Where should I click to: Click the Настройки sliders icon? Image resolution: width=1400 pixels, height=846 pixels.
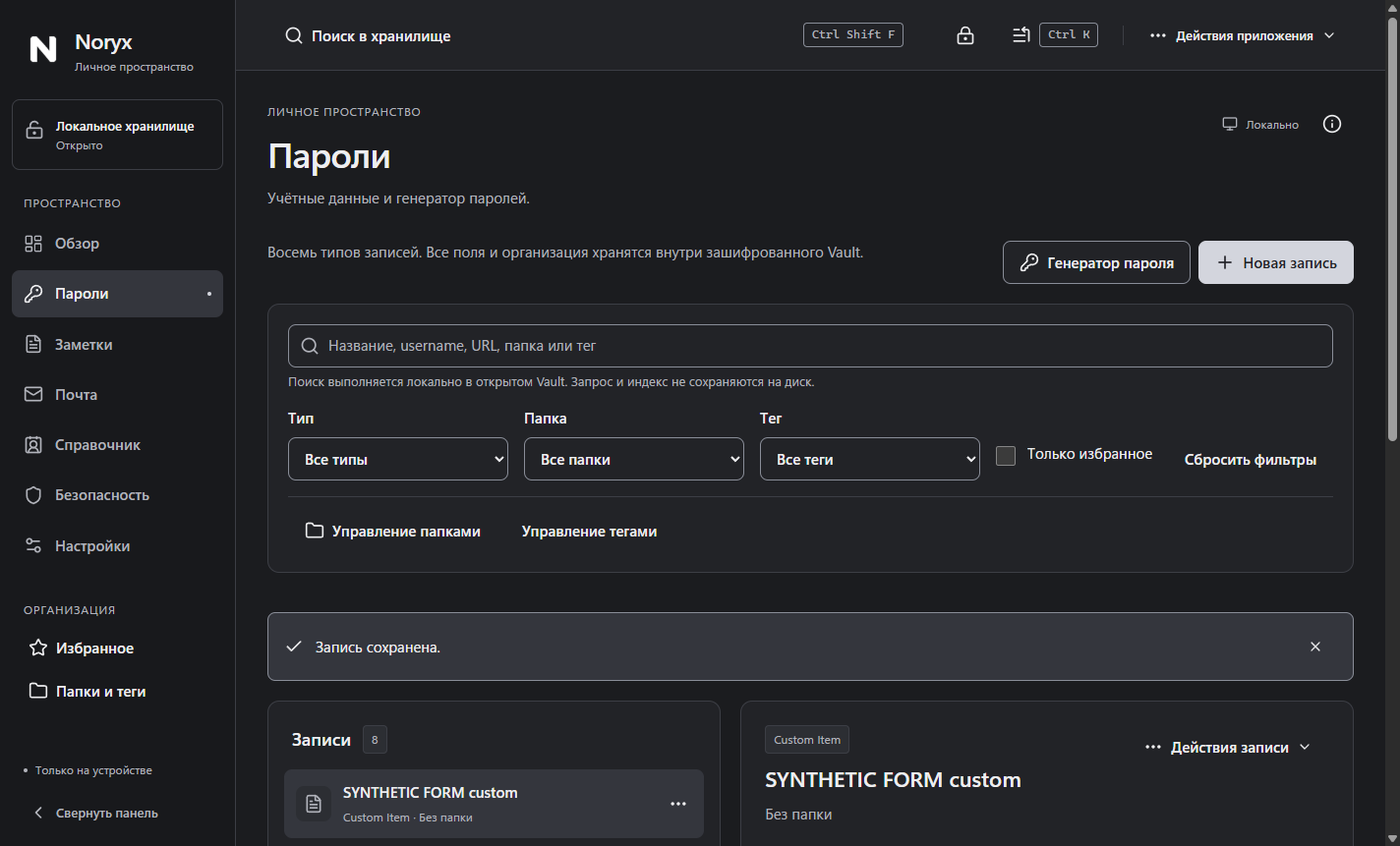pos(33,545)
